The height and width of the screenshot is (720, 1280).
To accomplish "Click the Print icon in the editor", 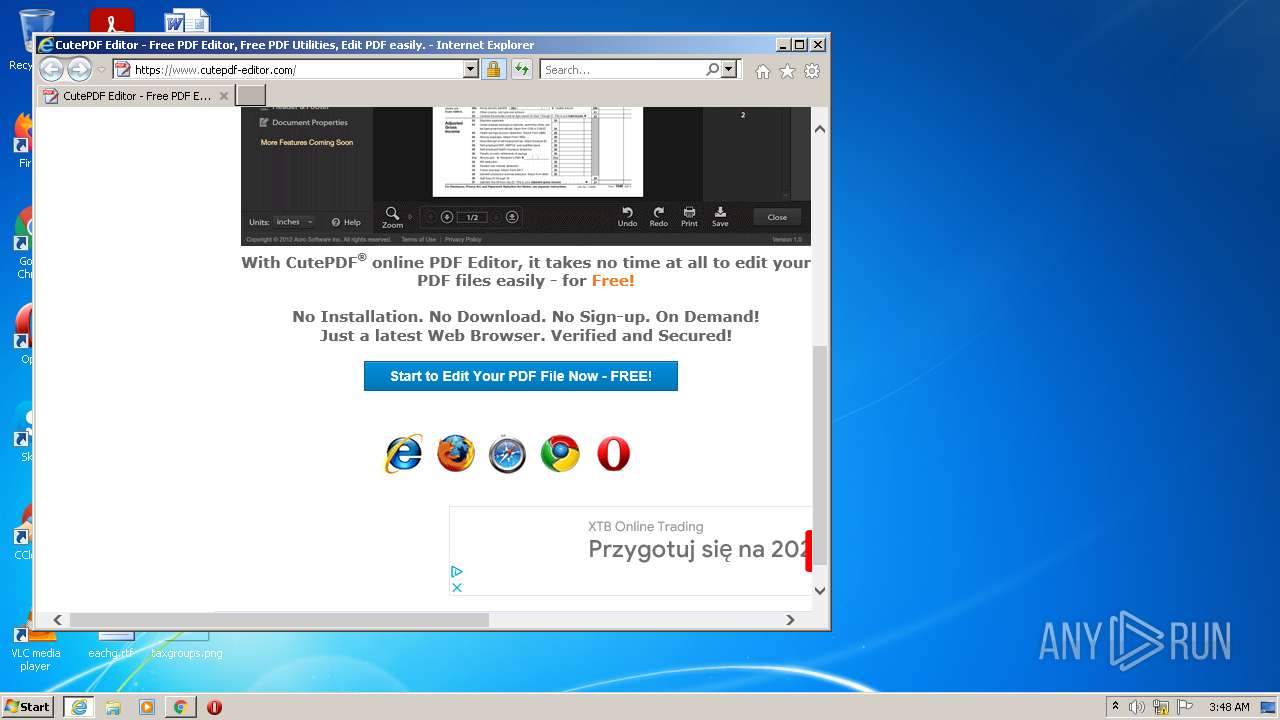I will (x=689, y=217).
